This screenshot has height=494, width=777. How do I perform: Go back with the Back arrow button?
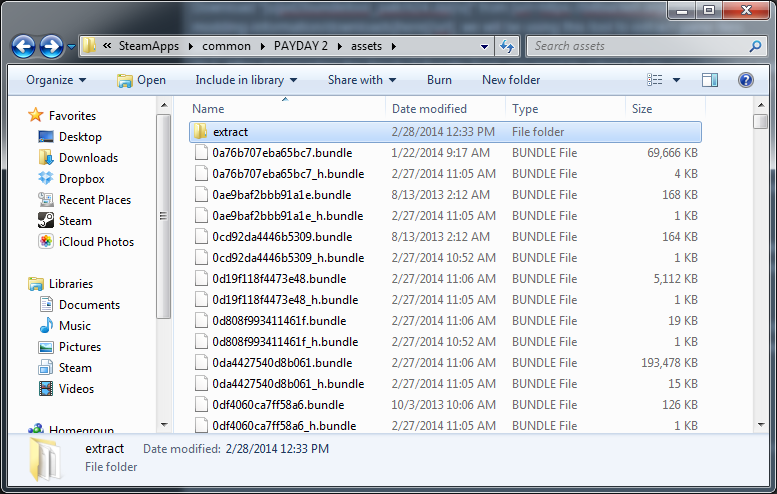point(23,47)
